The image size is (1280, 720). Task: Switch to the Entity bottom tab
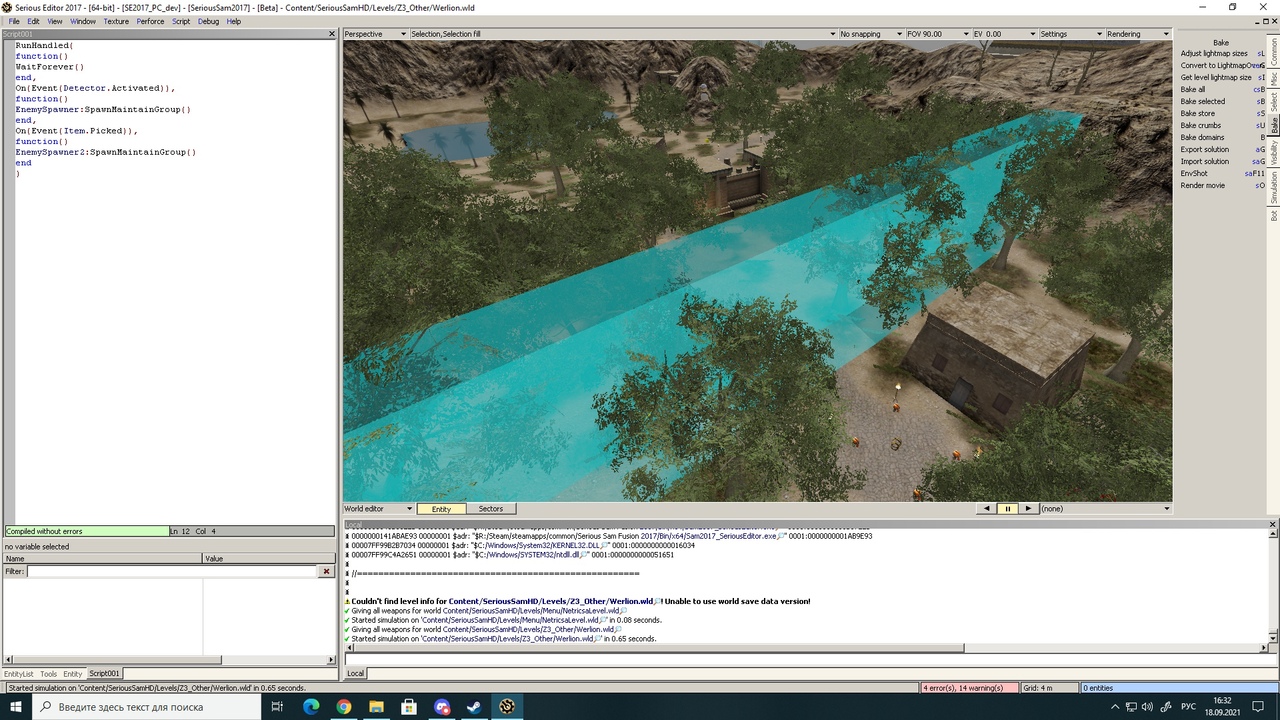click(73, 674)
